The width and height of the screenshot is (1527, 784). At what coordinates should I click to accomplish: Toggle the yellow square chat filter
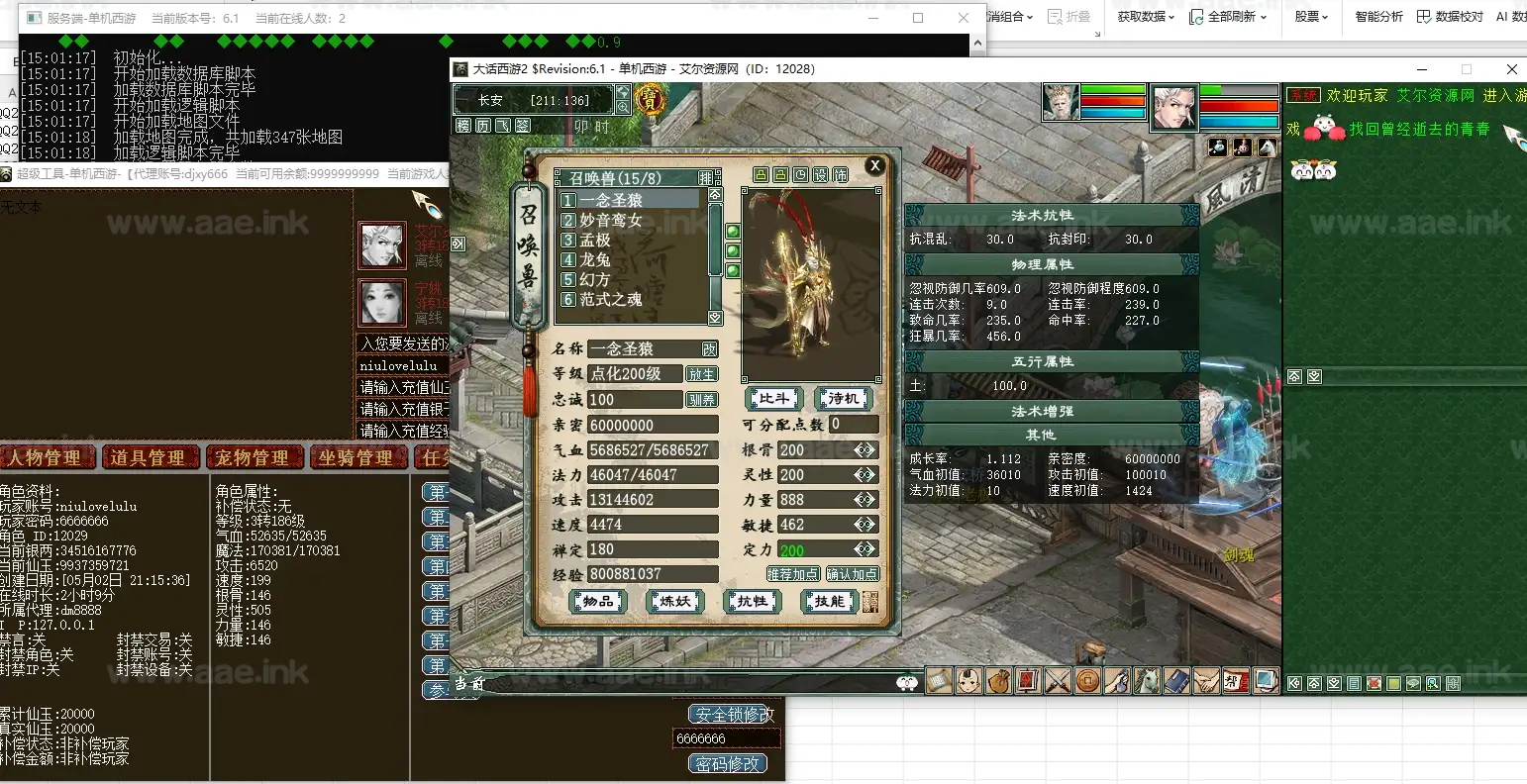click(x=1393, y=683)
